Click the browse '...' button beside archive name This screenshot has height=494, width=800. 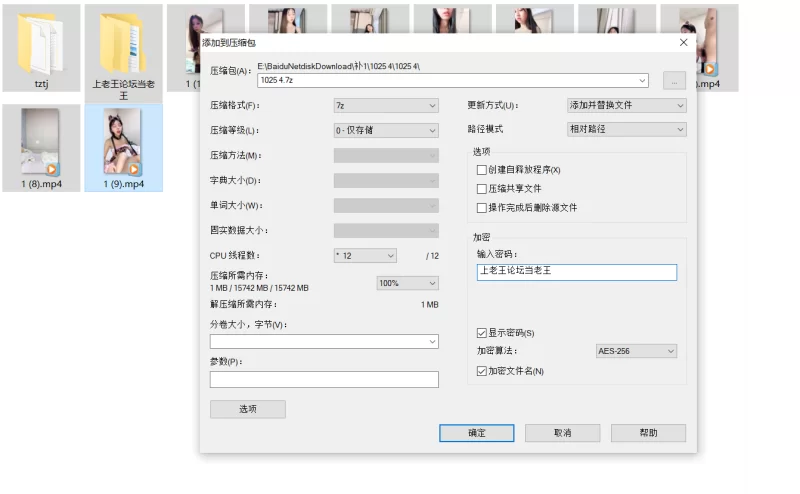click(674, 81)
